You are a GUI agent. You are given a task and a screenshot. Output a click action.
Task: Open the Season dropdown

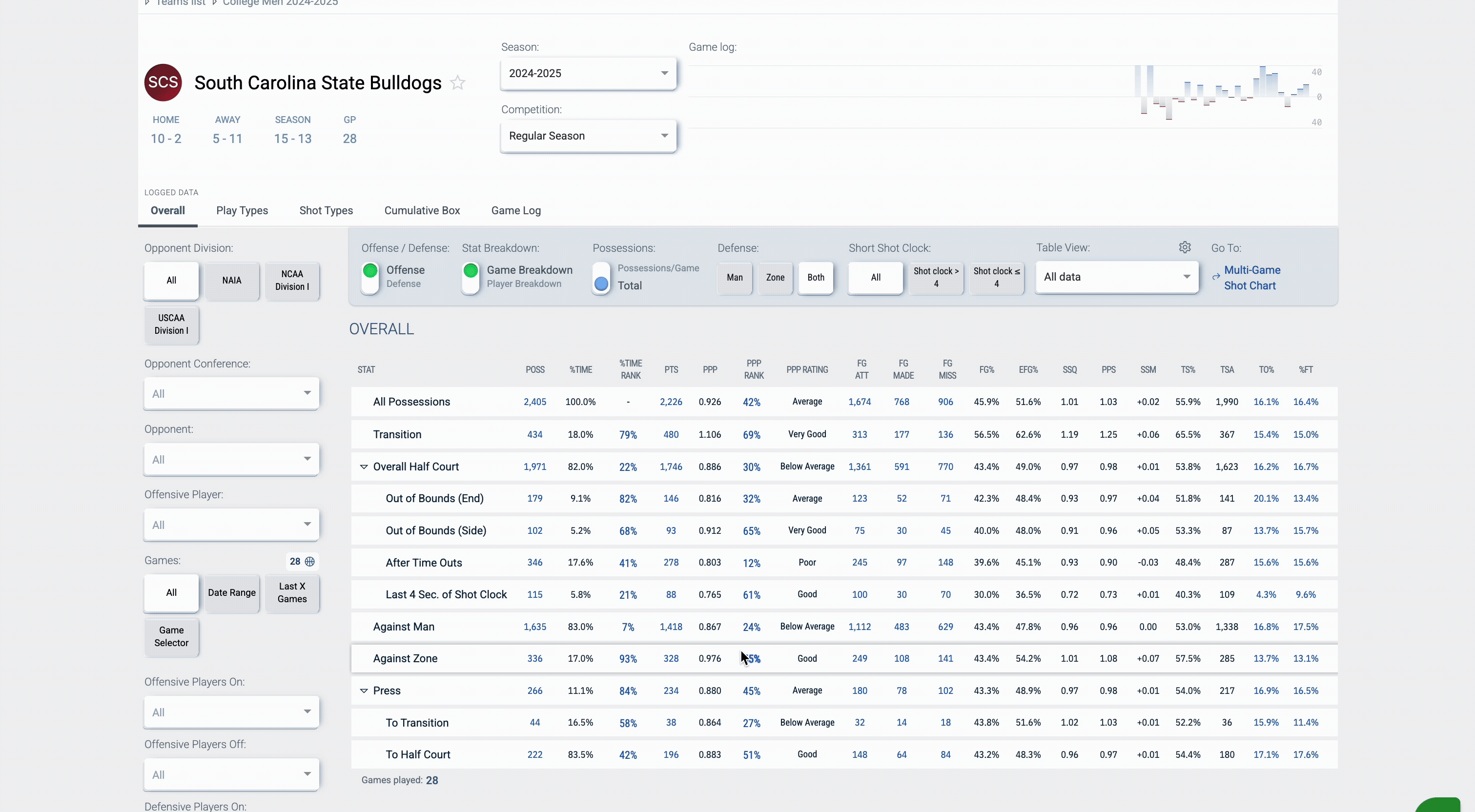pyautogui.click(x=588, y=73)
